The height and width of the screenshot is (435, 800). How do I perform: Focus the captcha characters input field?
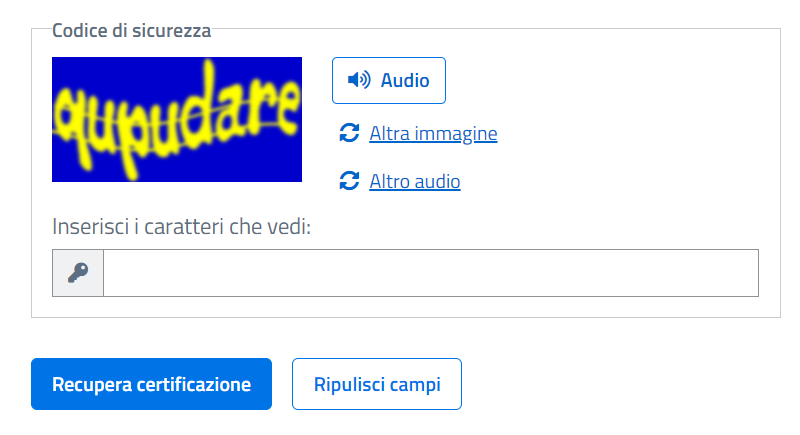click(x=430, y=273)
